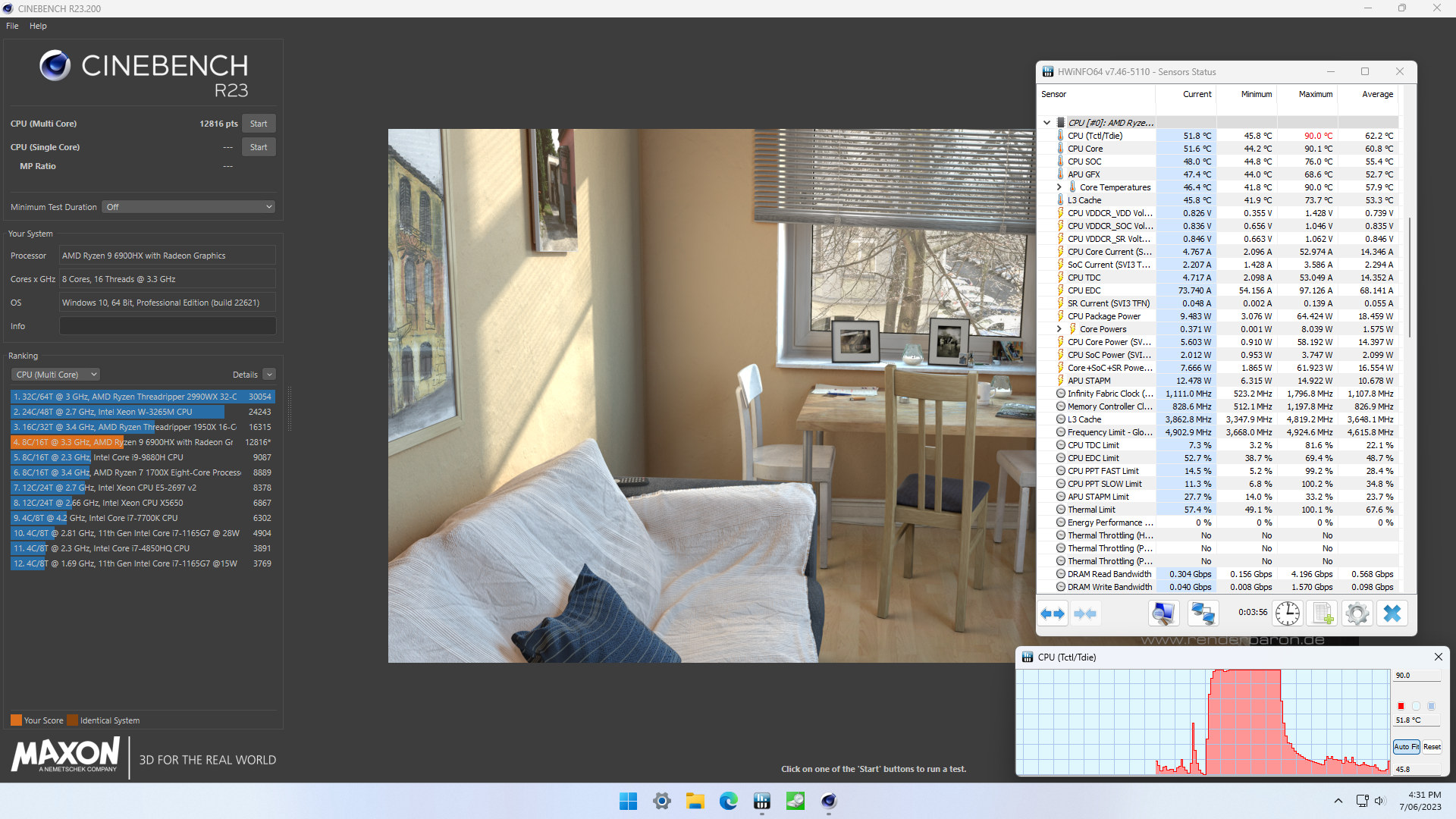The height and width of the screenshot is (819, 1456).
Task: Expand Core Powers sensor row
Action: tap(1059, 329)
